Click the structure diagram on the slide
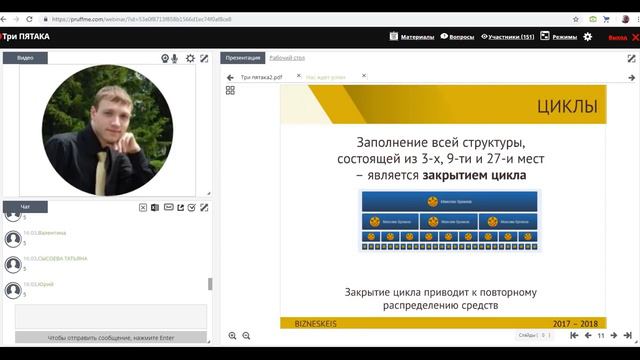Viewport: 640px width, 360px height. coord(450,220)
